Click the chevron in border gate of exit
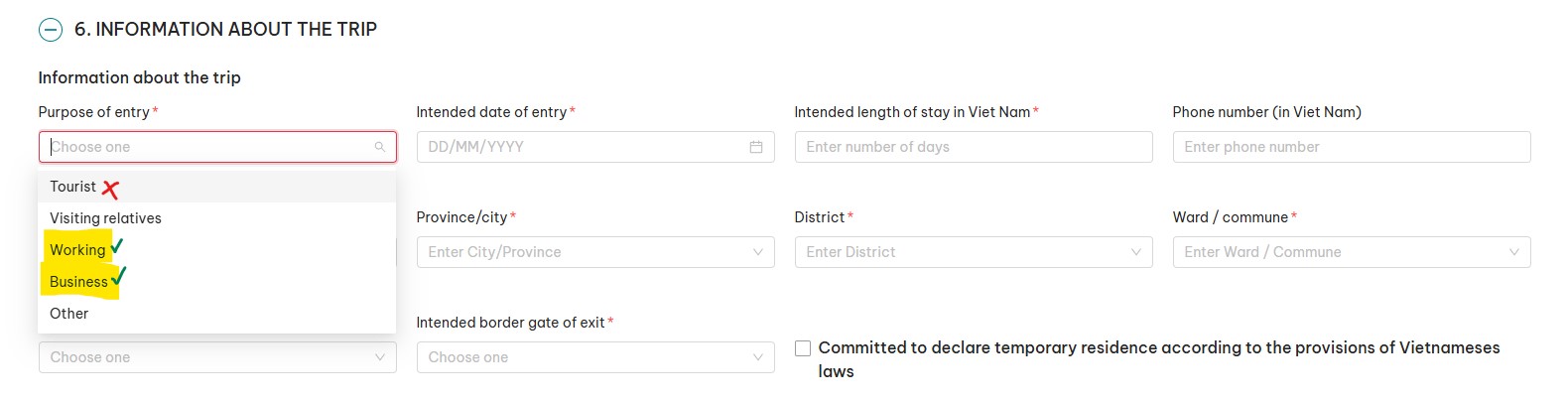The height and width of the screenshot is (402, 1568). [x=757, y=357]
